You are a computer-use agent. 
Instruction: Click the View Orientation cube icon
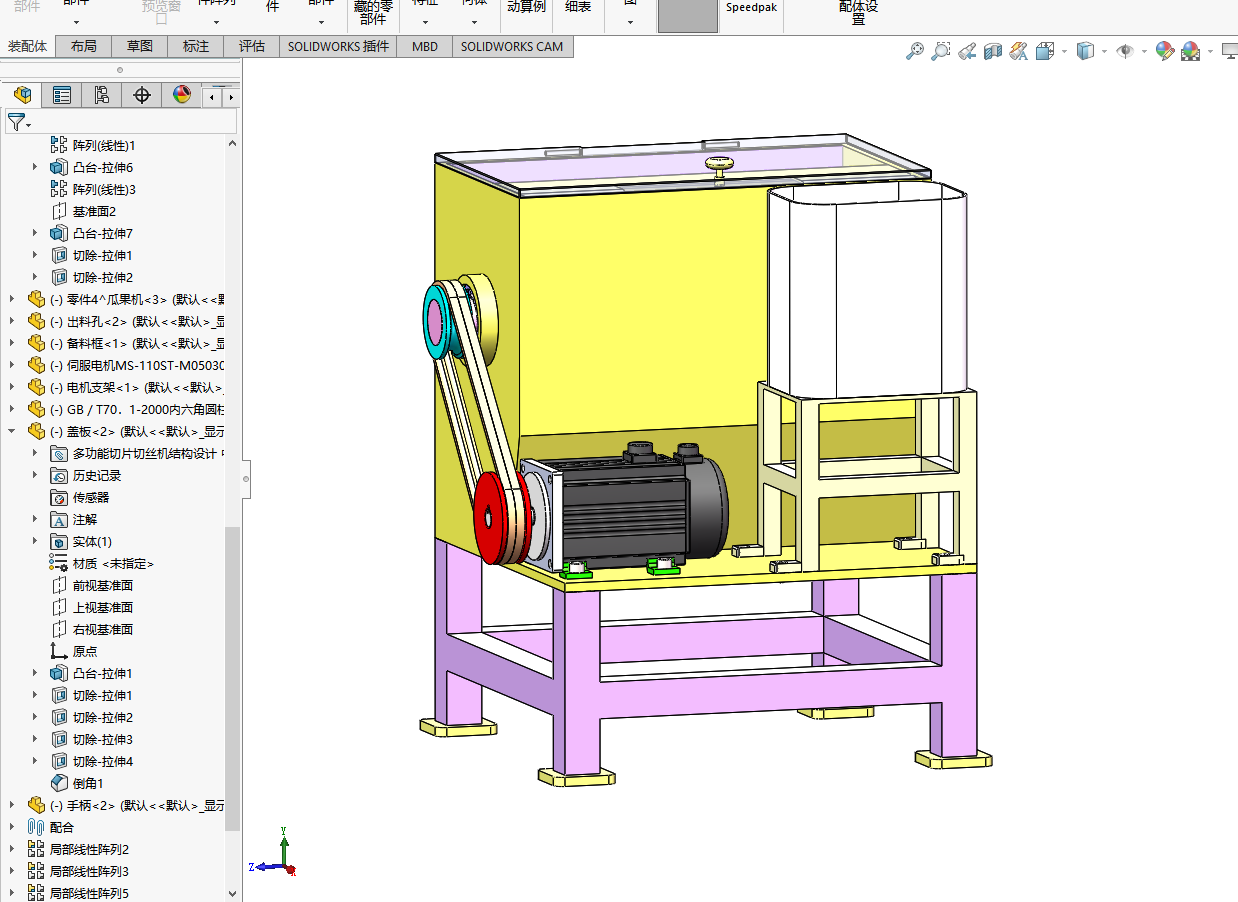coord(1045,51)
